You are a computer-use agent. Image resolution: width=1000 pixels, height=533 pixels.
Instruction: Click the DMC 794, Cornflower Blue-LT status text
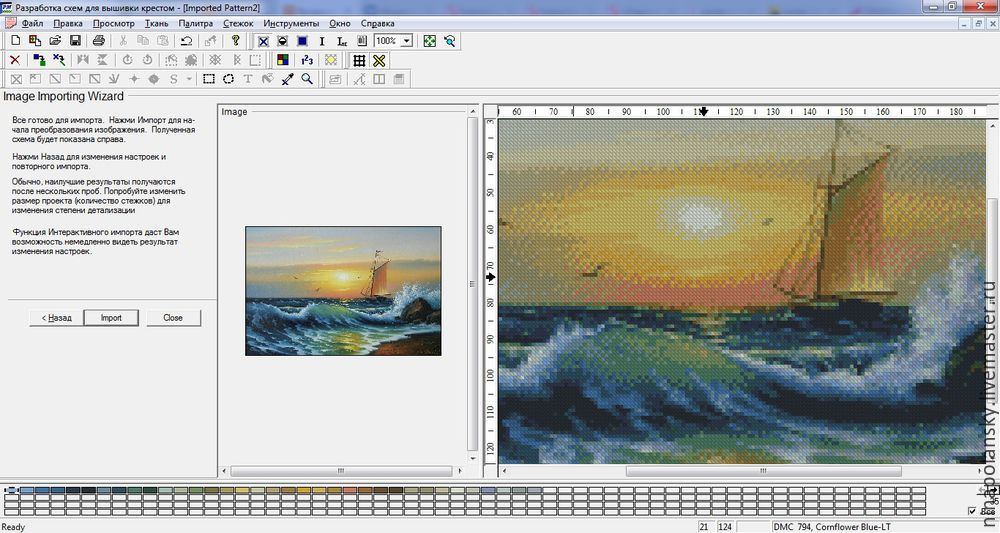coord(832,527)
